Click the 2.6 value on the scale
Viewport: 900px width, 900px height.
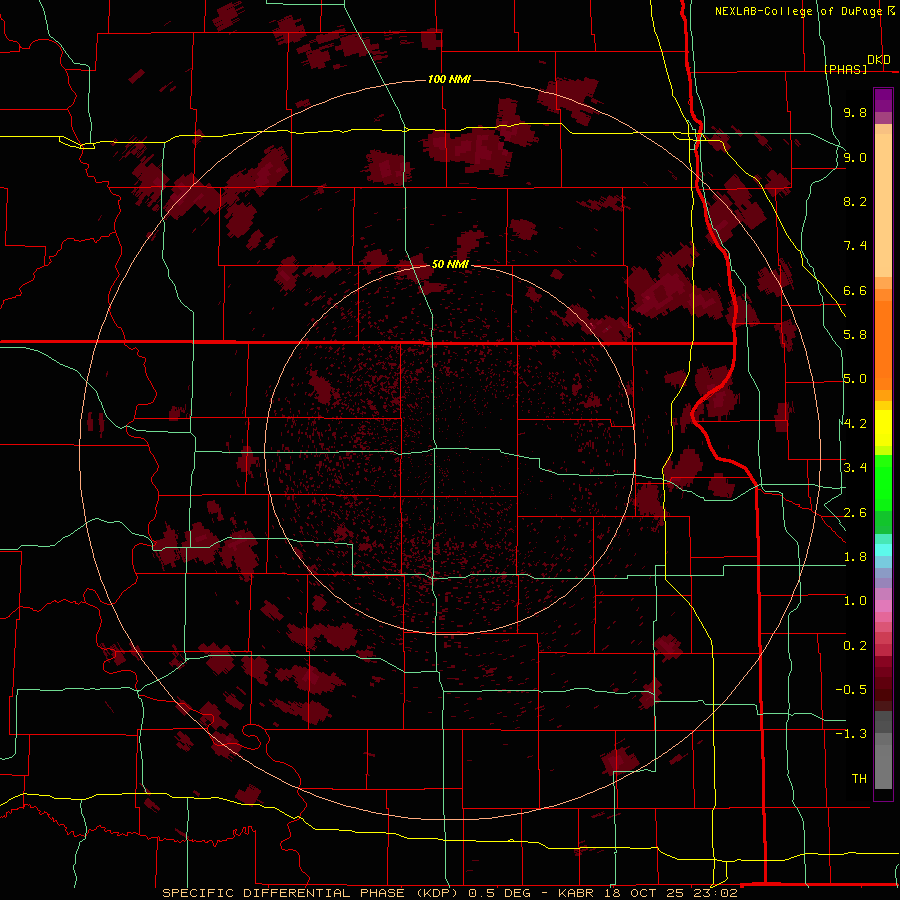855,513
